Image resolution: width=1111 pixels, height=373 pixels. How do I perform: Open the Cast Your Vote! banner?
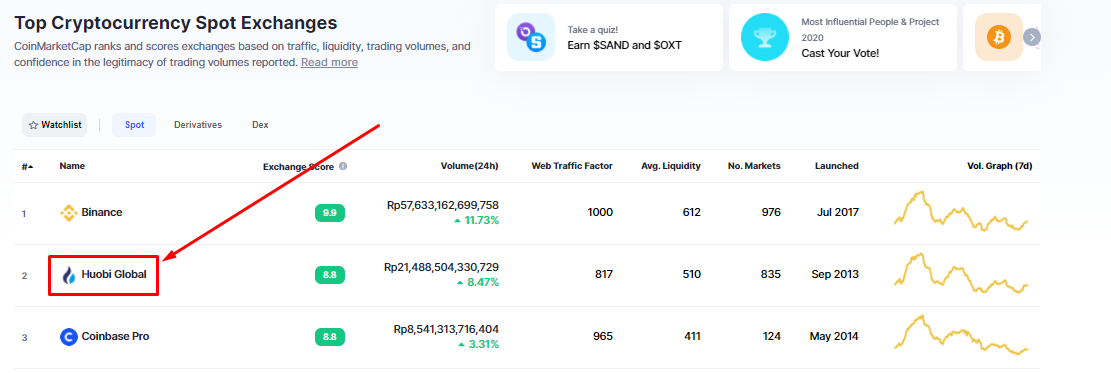click(x=842, y=38)
